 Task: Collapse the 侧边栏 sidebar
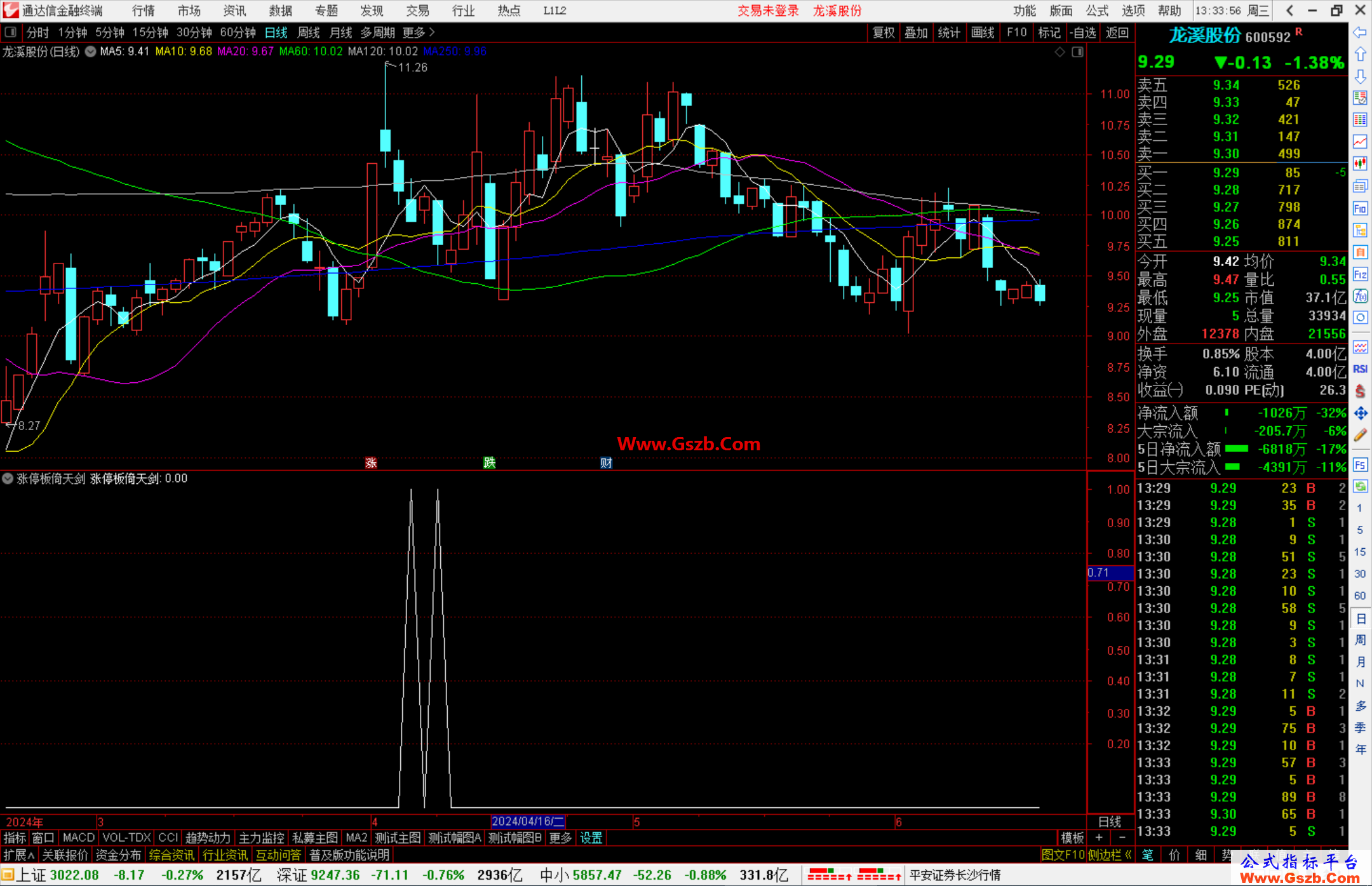(1110, 855)
